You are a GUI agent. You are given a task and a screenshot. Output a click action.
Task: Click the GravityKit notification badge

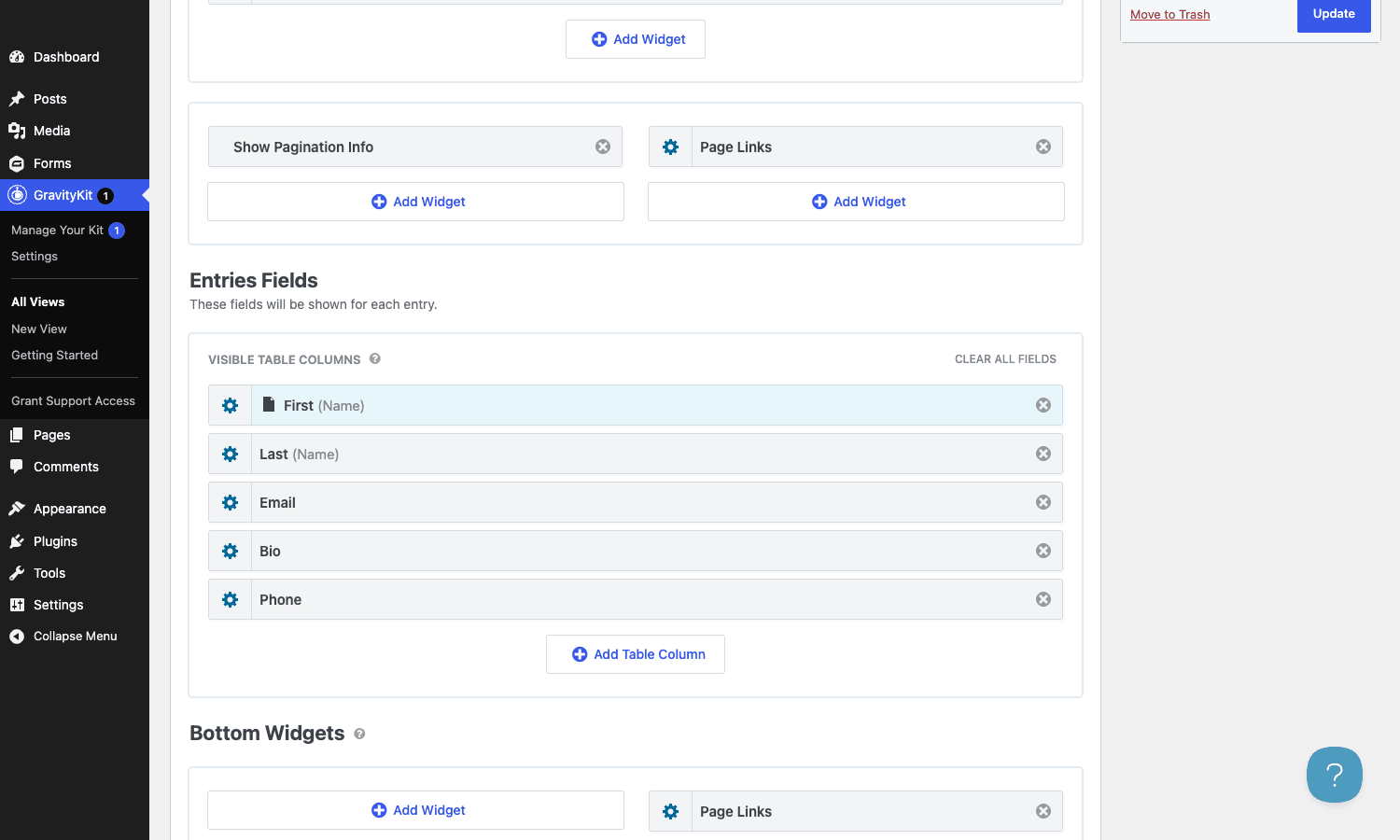point(105,196)
